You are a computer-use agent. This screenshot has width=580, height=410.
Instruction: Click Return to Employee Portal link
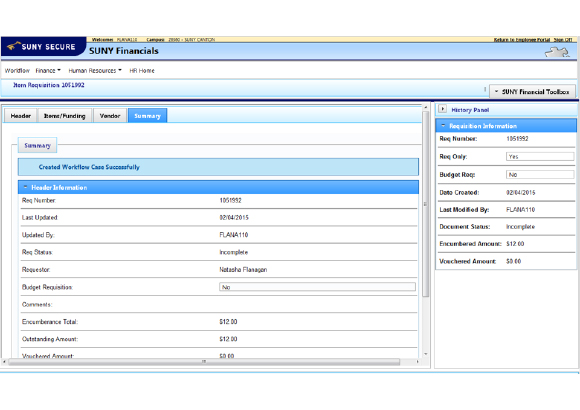[x=522, y=40]
